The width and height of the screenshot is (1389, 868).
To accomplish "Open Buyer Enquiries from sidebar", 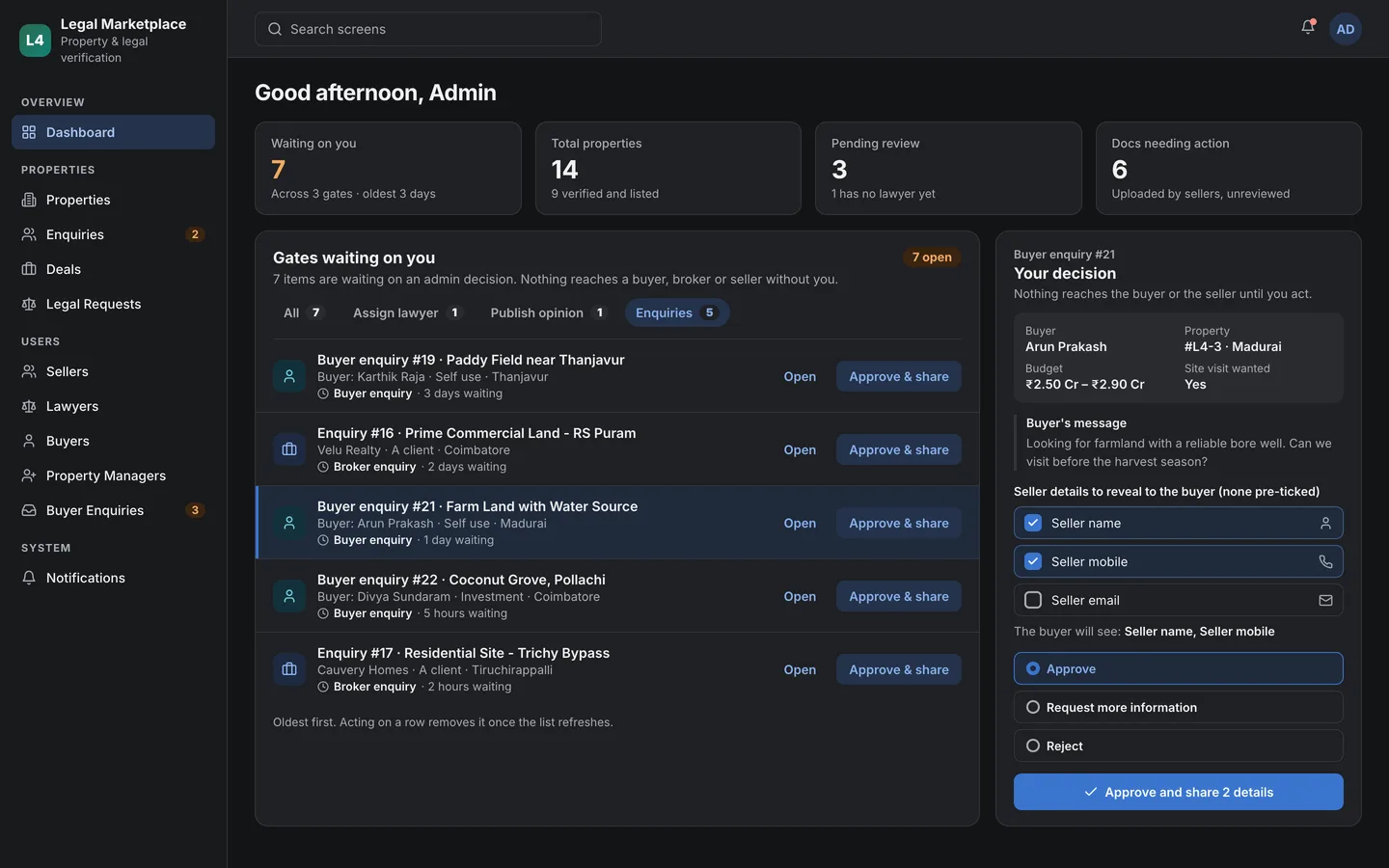I will pos(113,510).
